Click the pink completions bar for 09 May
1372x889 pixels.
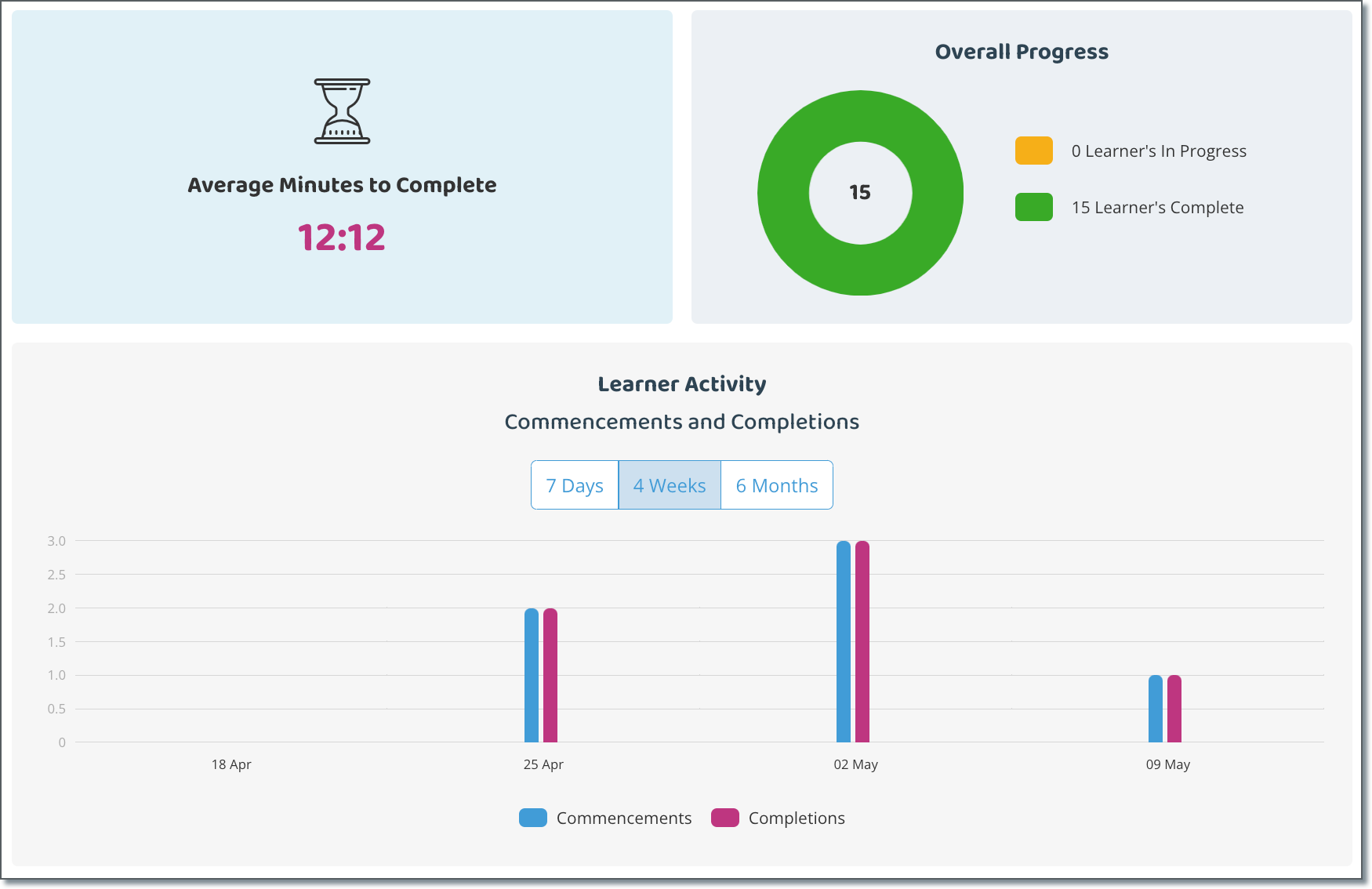pos(1174,709)
